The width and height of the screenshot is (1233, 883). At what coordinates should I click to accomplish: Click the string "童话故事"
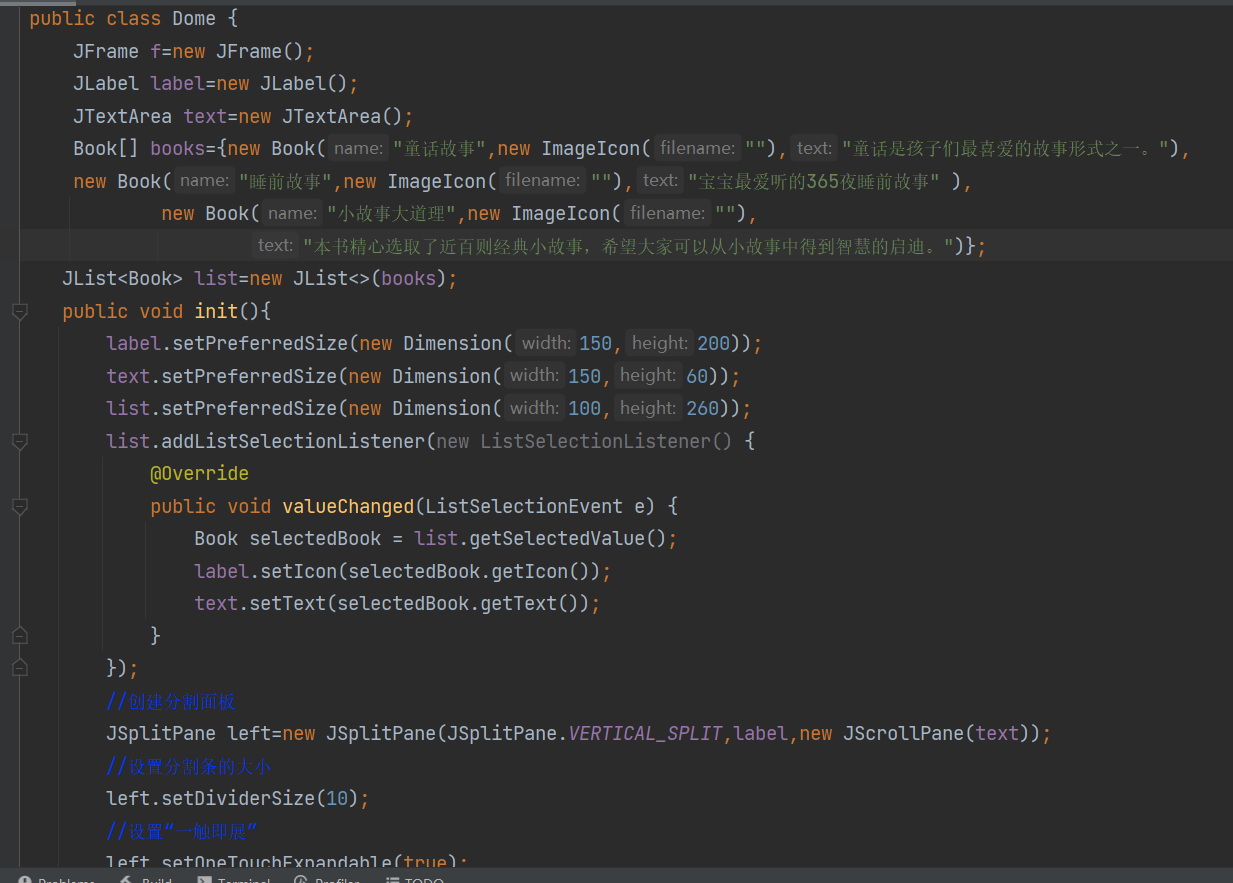point(440,148)
